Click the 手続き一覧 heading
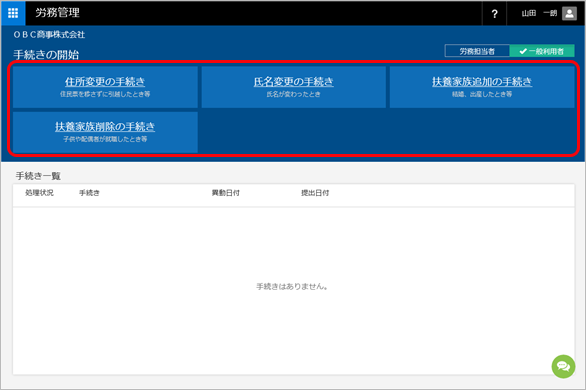The width and height of the screenshot is (586, 390). click(x=38, y=176)
